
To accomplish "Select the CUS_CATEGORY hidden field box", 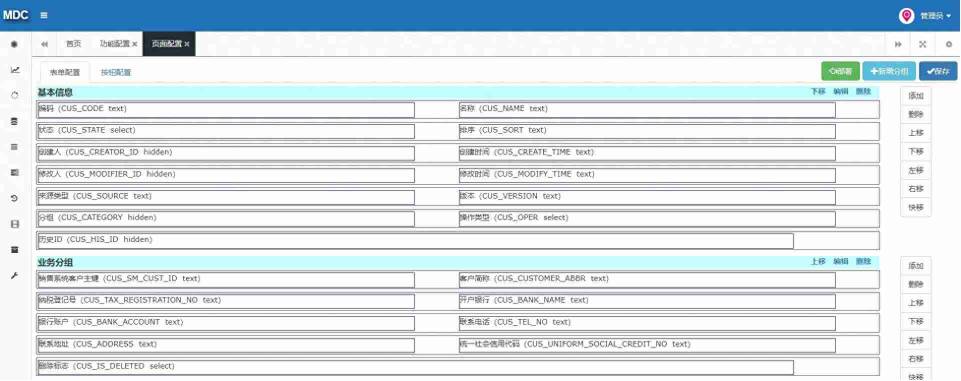I will [x=226, y=219].
